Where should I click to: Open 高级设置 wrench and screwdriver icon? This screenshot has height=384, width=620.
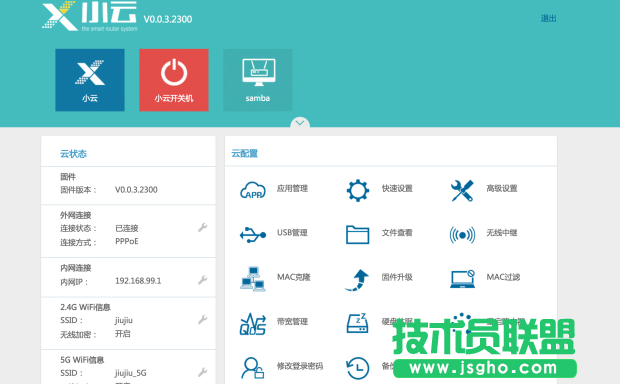(x=462, y=190)
